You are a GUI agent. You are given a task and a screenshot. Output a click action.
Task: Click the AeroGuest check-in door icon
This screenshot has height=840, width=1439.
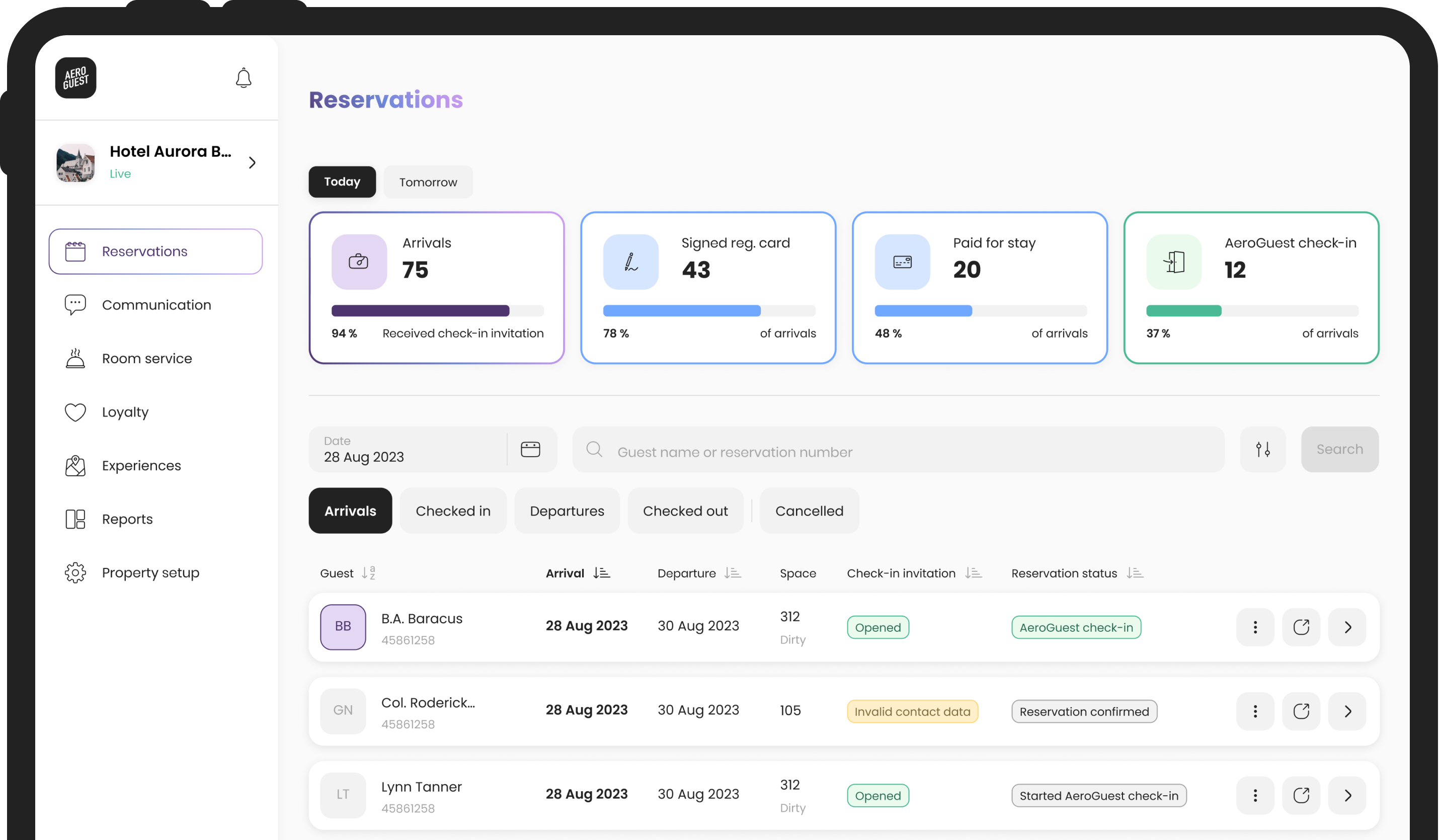1174,262
